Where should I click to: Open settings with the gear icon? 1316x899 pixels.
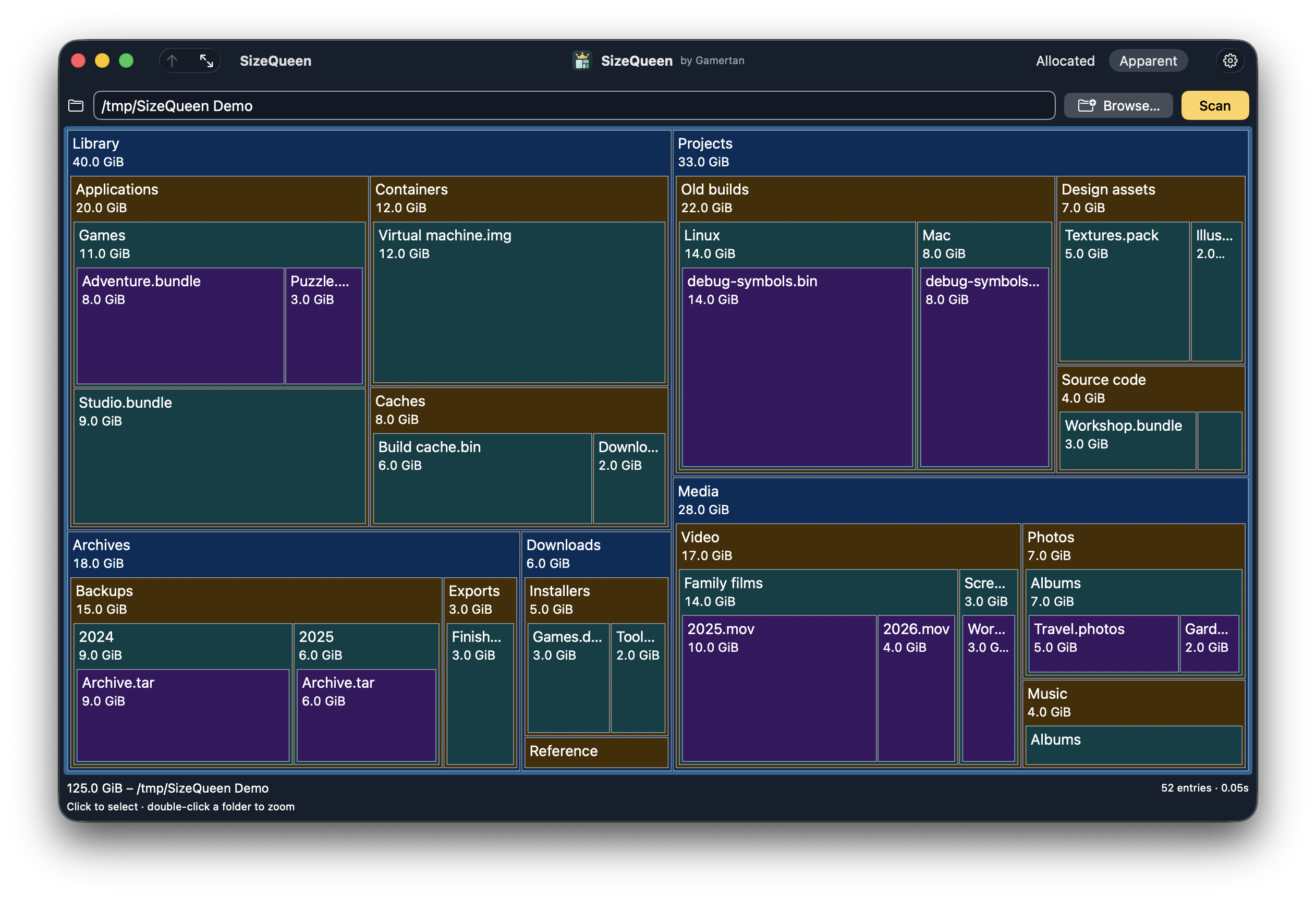[x=1230, y=60]
